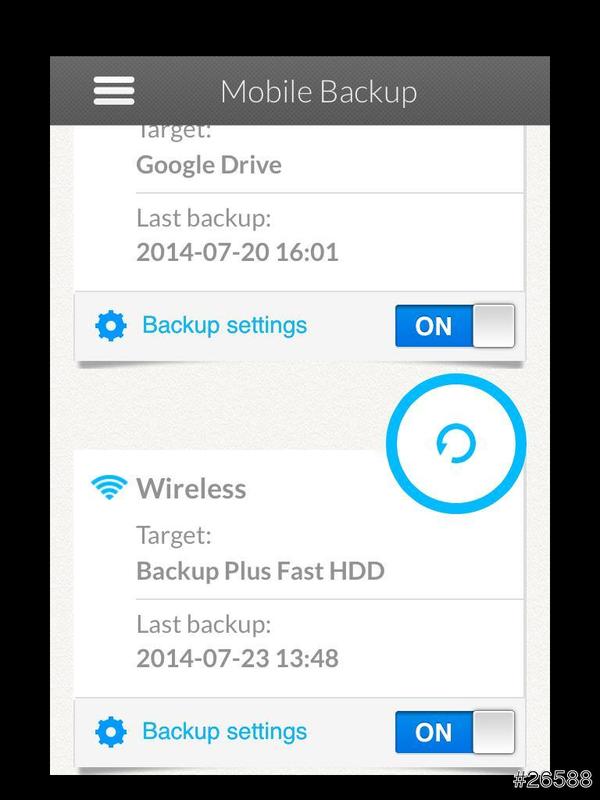Click the gear icon for Google Drive backup
Image resolution: width=600 pixels, height=800 pixels.
[111, 326]
